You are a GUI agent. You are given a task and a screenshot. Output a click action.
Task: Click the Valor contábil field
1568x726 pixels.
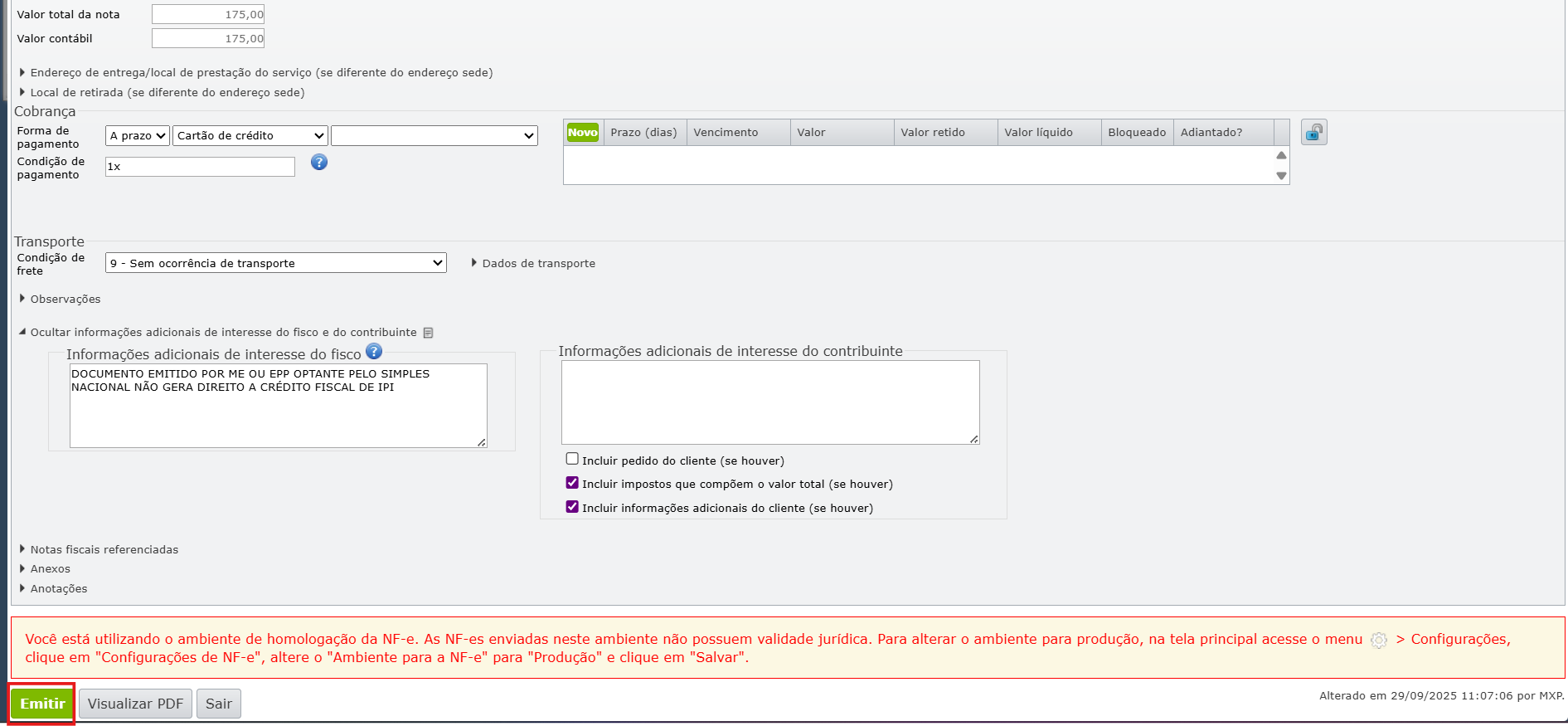coord(208,38)
